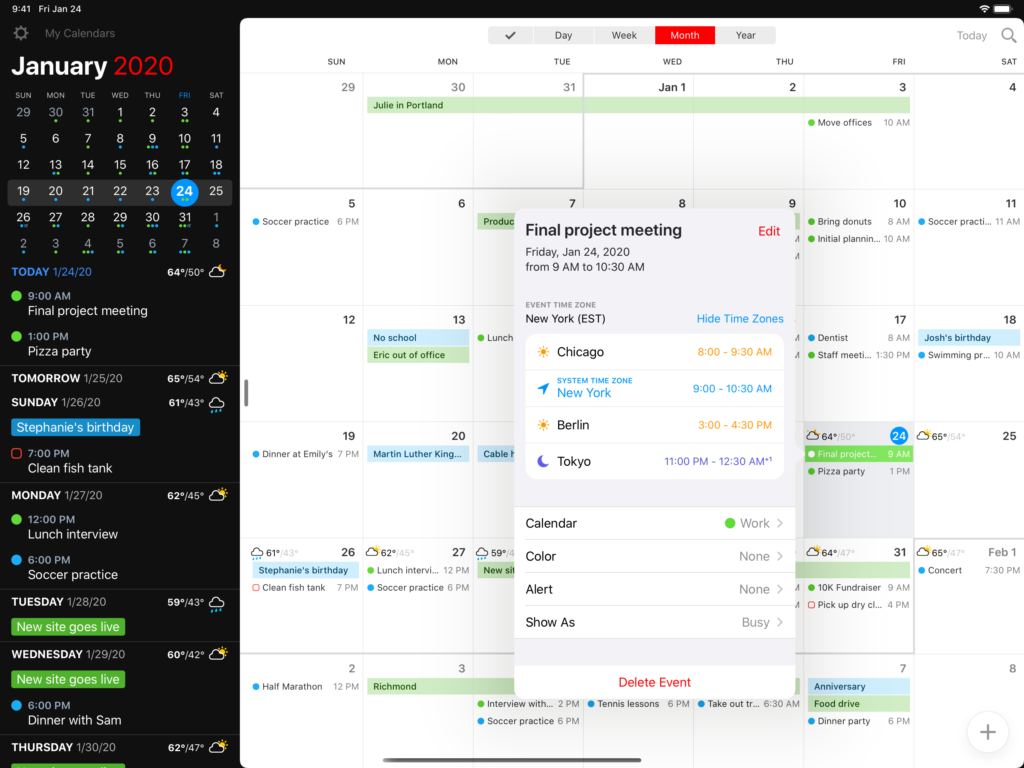Open settings gear in sidebar
This screenshot has width=1024, height=768.
(x=20, y=34)
